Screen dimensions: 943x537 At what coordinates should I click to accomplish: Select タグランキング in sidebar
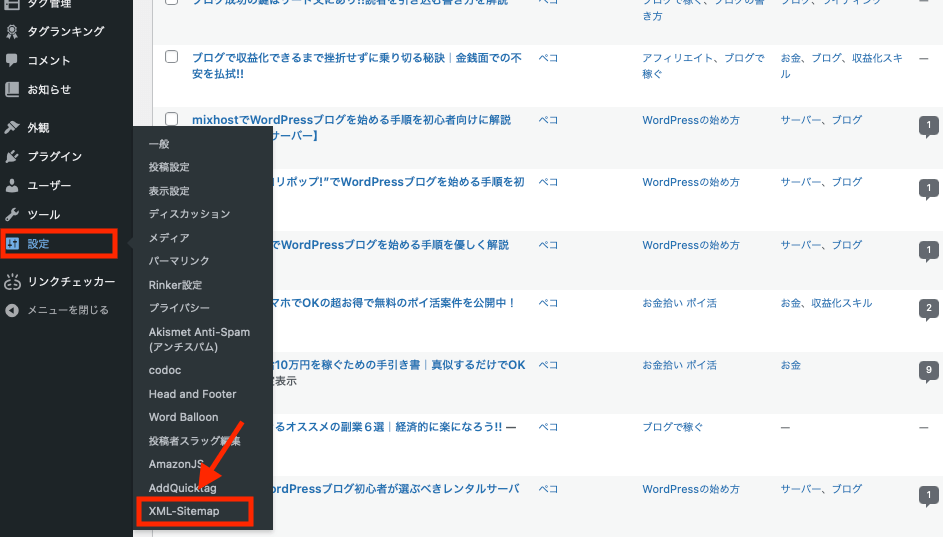tap(66, 31)
